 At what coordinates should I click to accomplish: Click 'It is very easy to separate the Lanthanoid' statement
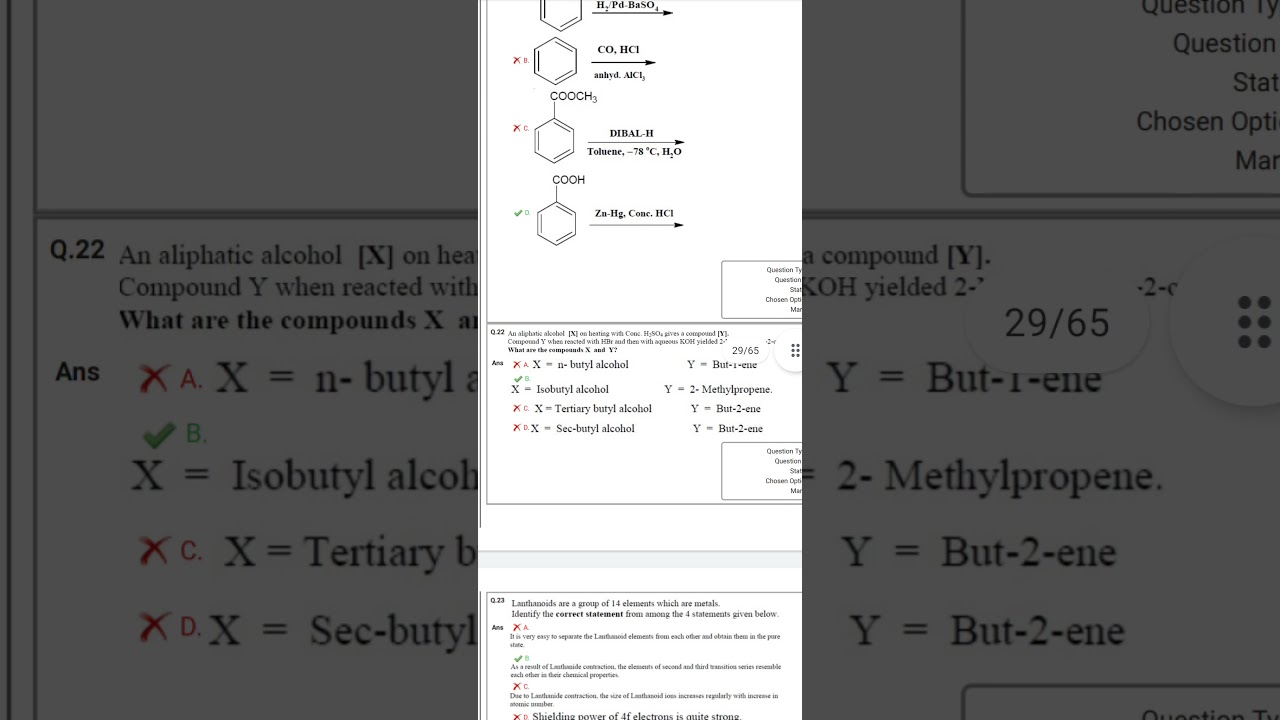645,640
